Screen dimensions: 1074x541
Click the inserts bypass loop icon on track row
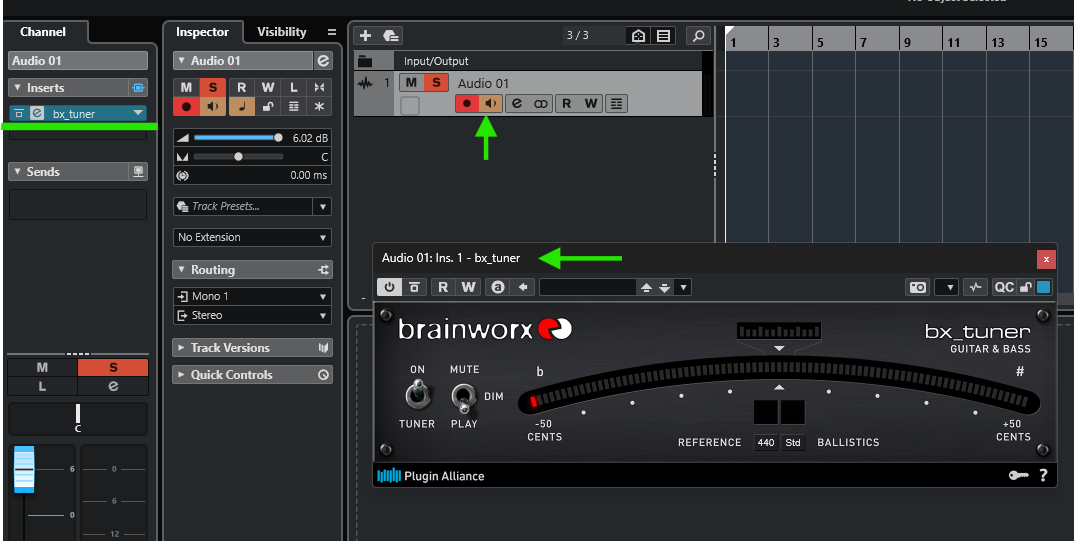pyautogui.click(x=541, y=103)
